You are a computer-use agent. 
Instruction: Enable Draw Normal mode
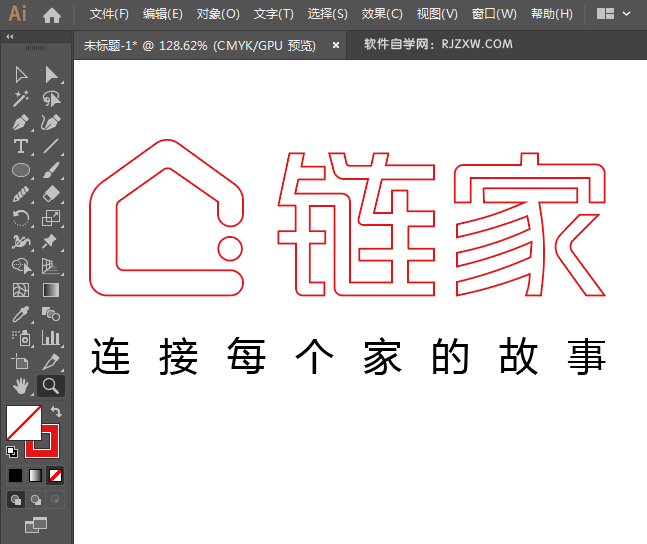pos(16,500)
